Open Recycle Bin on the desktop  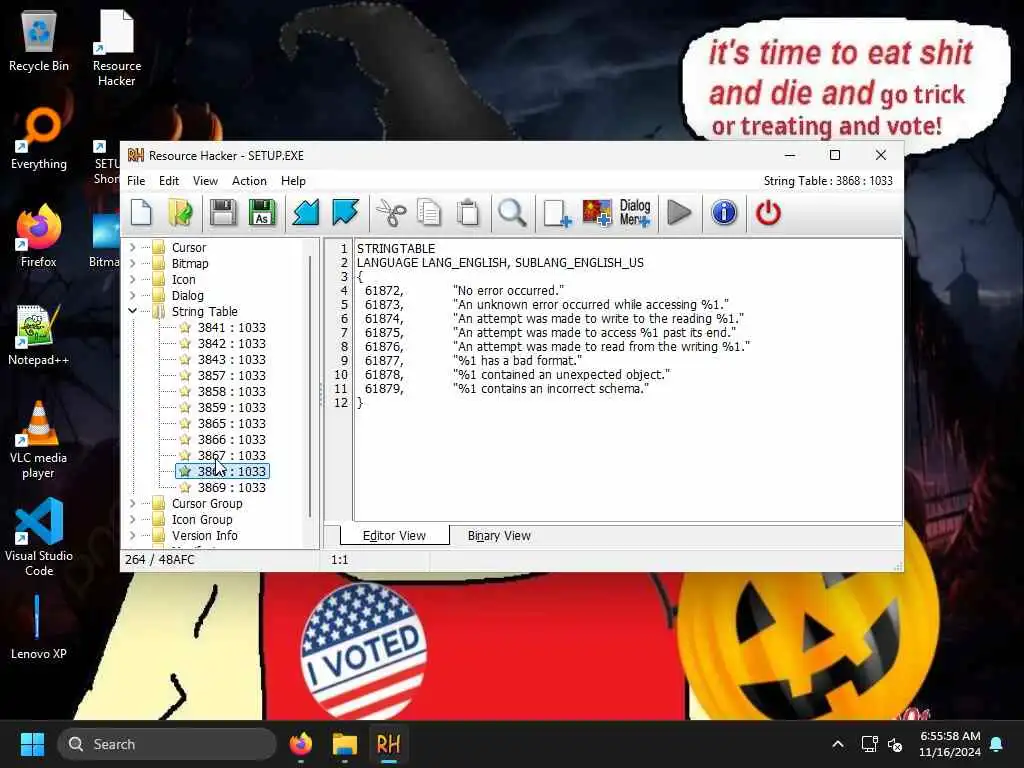click(x=39, y=40)
